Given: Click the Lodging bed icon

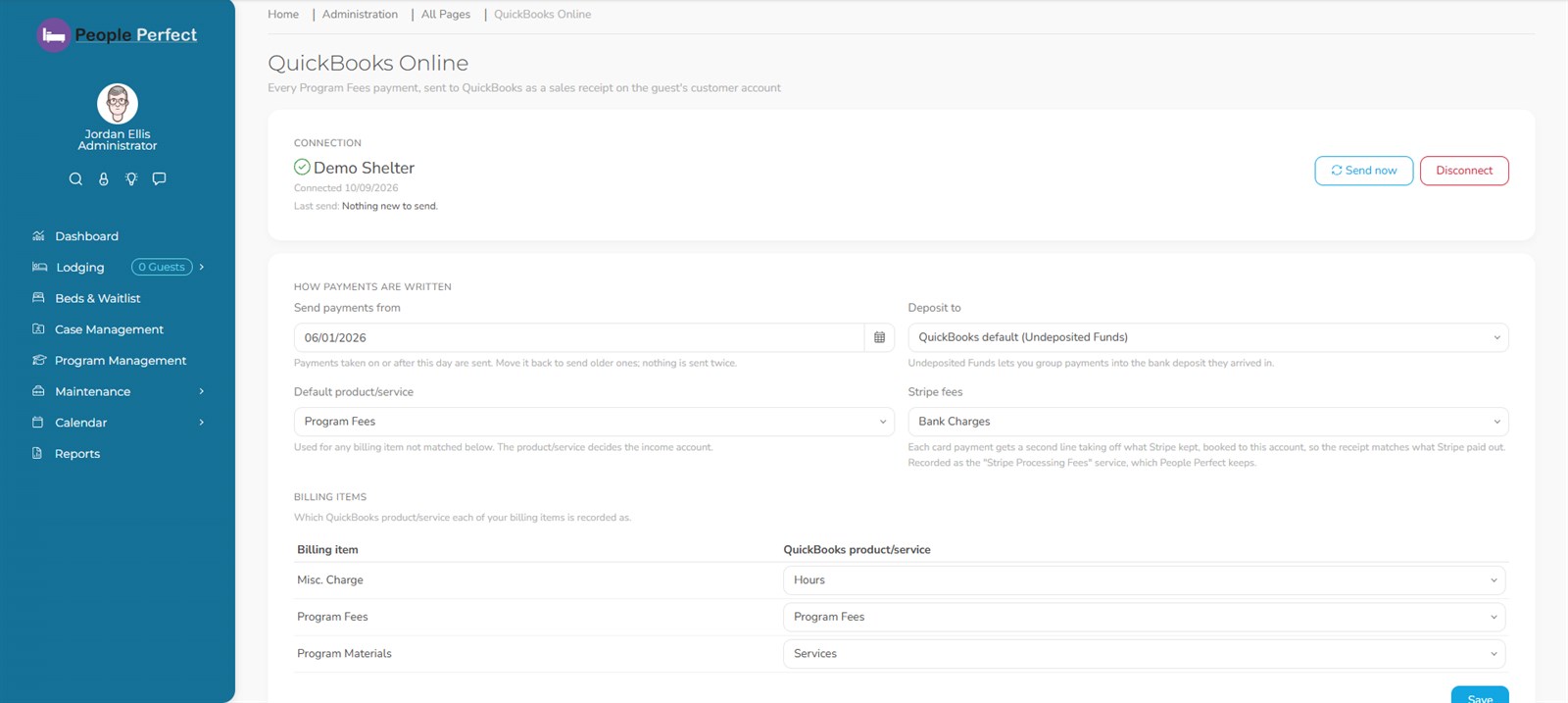Looking at the screenshot, I should pyautogui.click(x=39, y=267).
